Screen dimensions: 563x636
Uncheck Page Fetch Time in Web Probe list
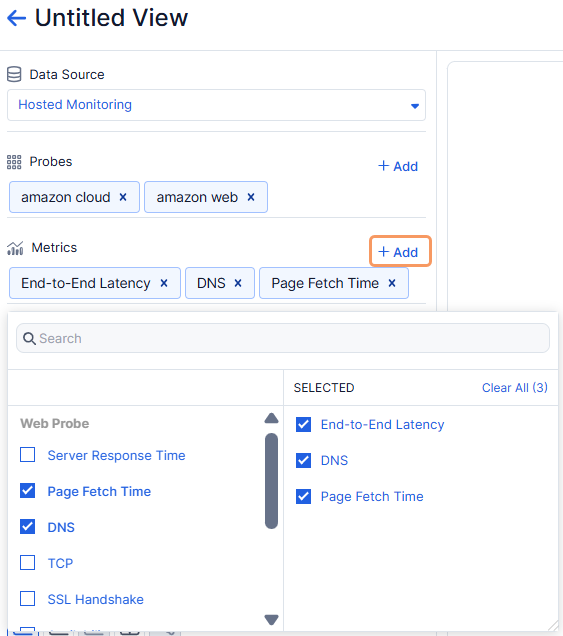[28, 491]
